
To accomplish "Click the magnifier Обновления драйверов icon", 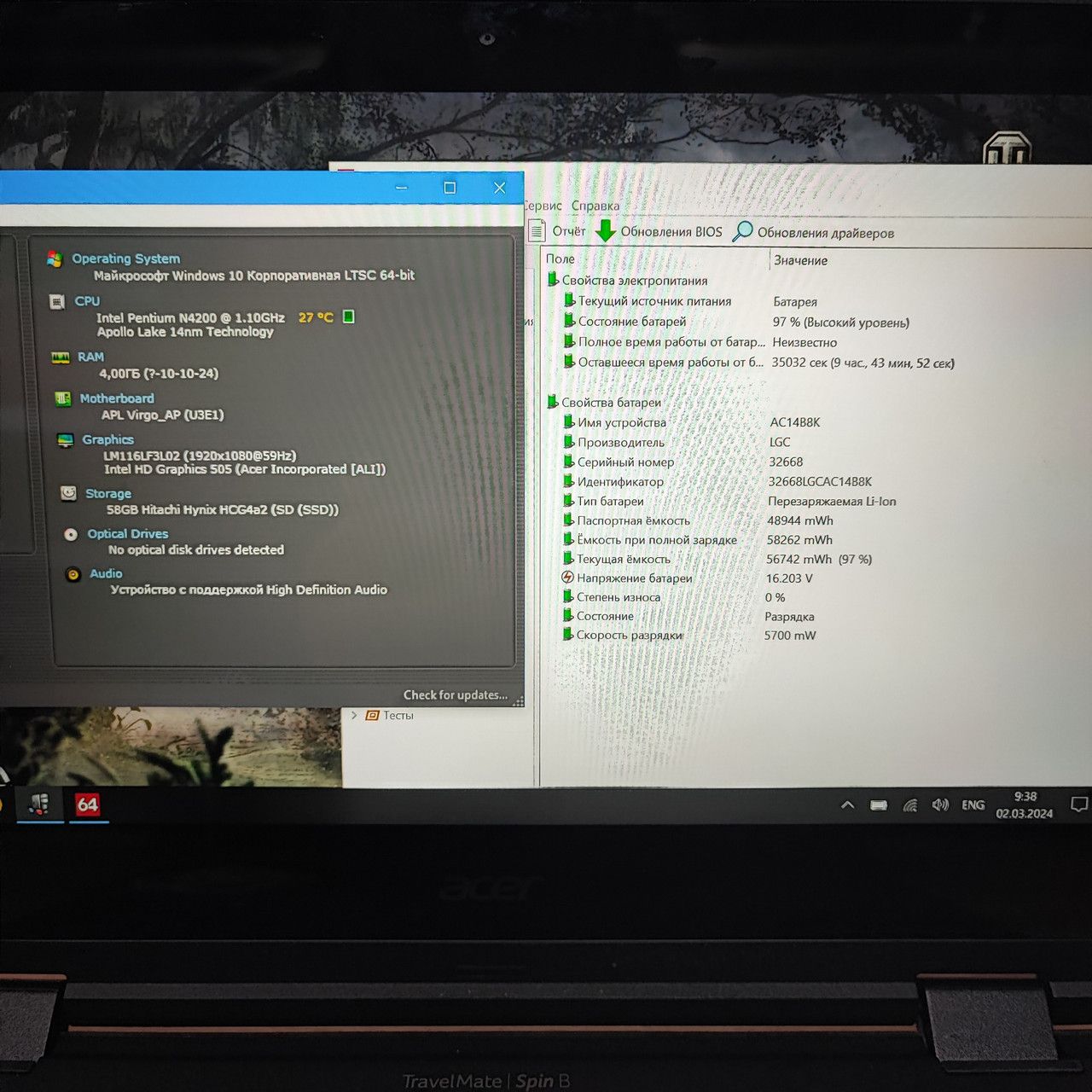I will tap(743, 231).
